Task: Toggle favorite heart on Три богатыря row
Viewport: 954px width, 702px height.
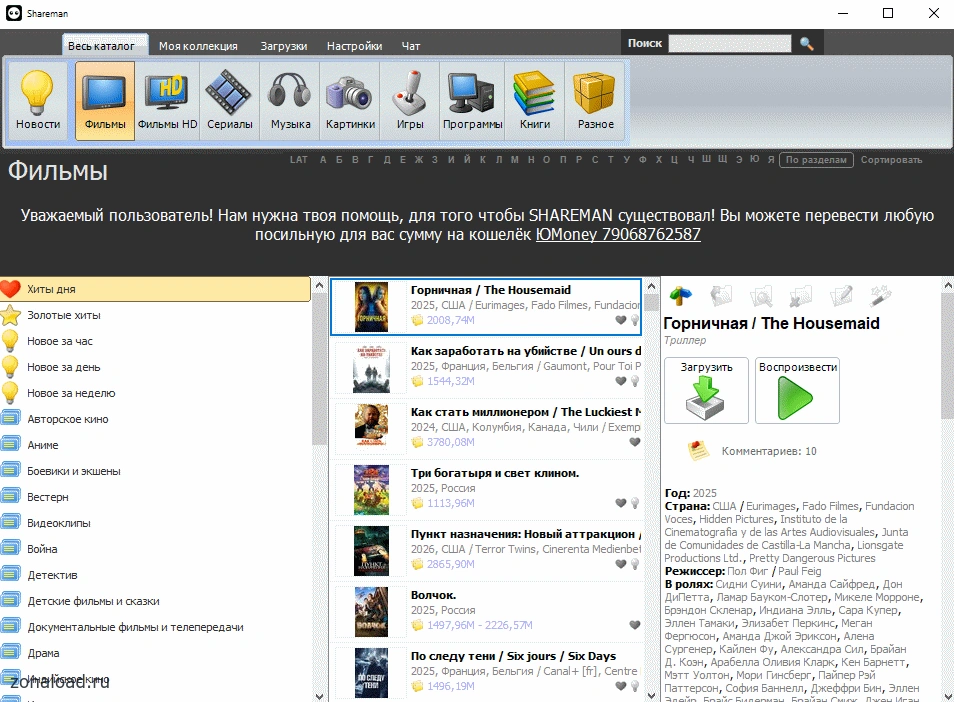Action: (621, 503)
